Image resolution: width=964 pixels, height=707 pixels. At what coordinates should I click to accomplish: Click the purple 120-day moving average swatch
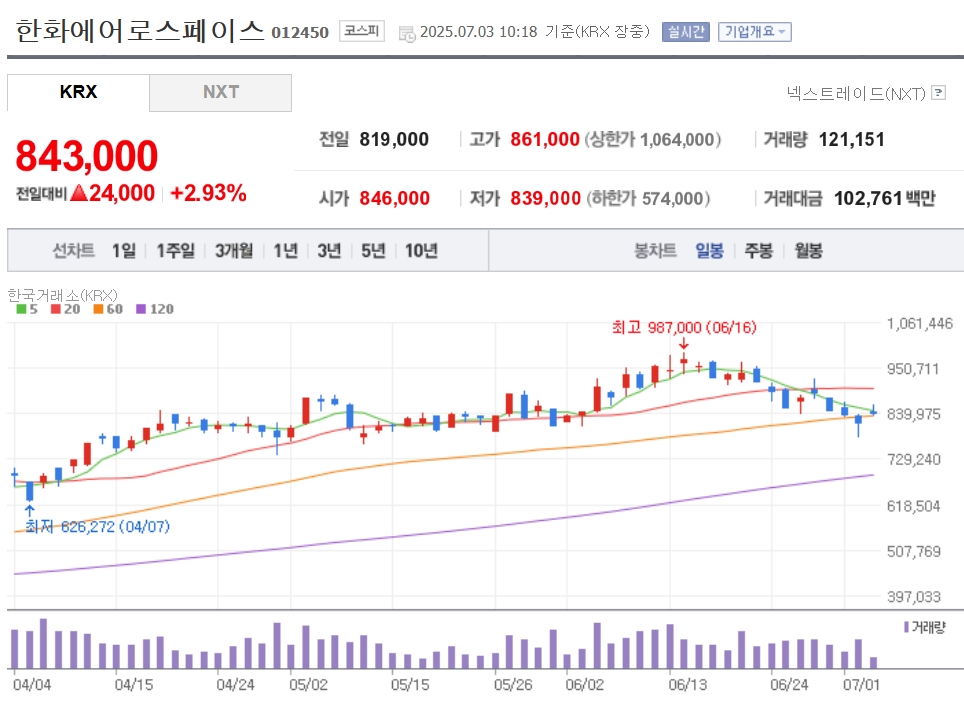click(x=141, y=309)
